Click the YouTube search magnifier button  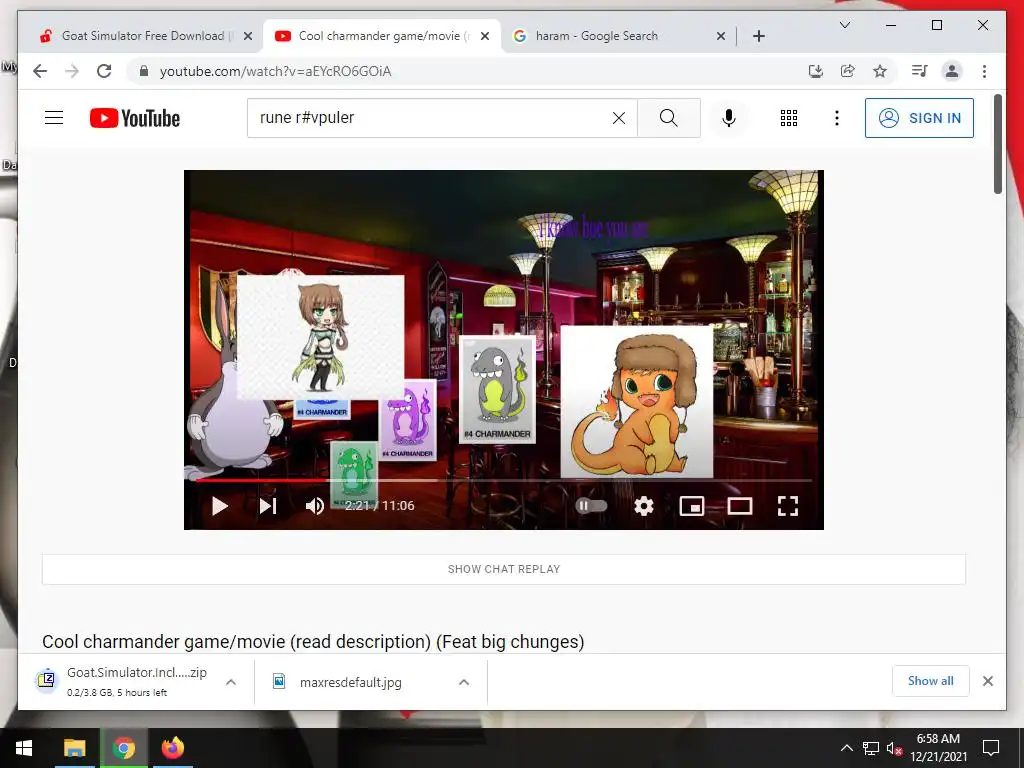pyautogui.click(x=669, y=118)
